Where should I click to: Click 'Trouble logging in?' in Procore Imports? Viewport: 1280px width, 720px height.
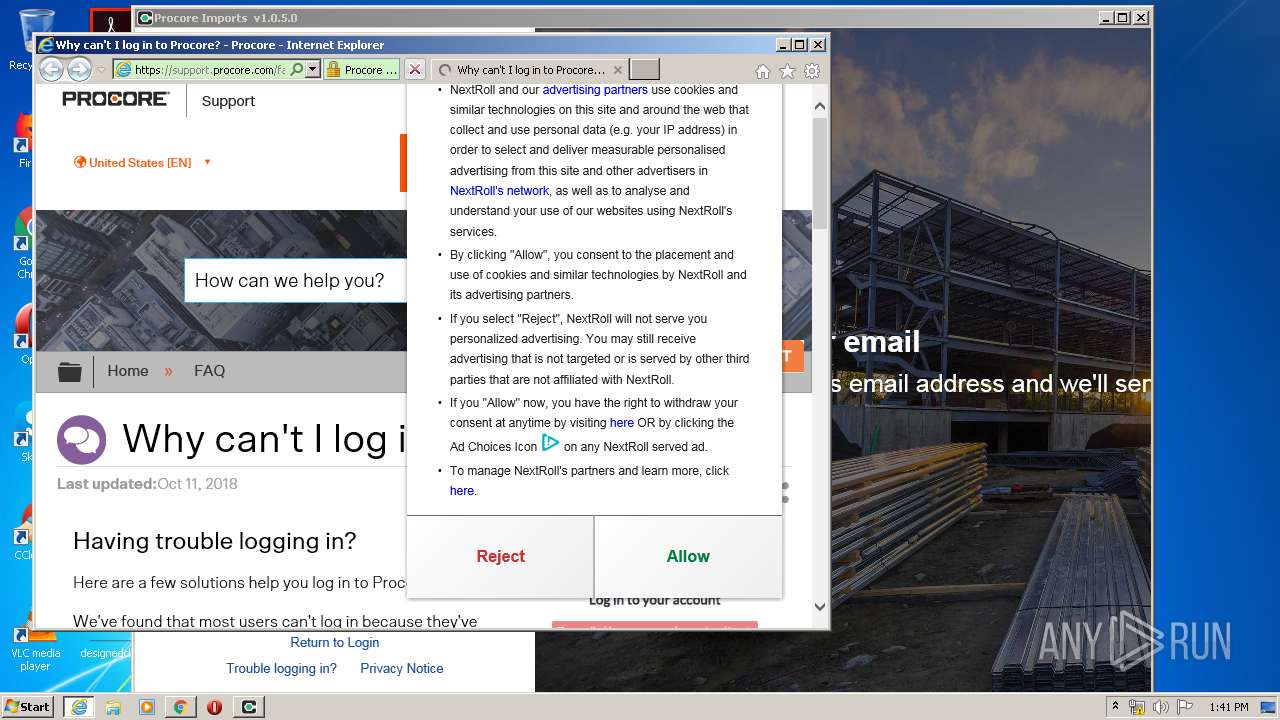point(281,669)
